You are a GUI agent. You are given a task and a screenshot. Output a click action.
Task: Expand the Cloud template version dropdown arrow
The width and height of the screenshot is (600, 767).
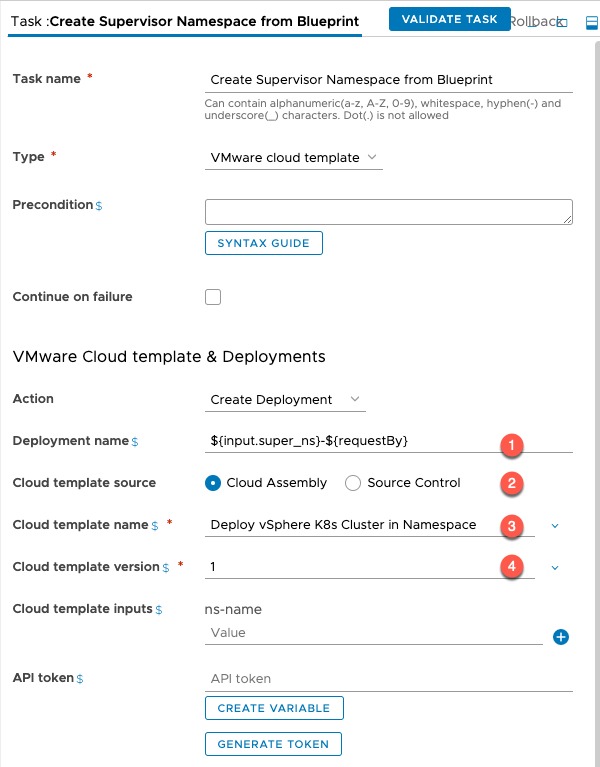555,567
